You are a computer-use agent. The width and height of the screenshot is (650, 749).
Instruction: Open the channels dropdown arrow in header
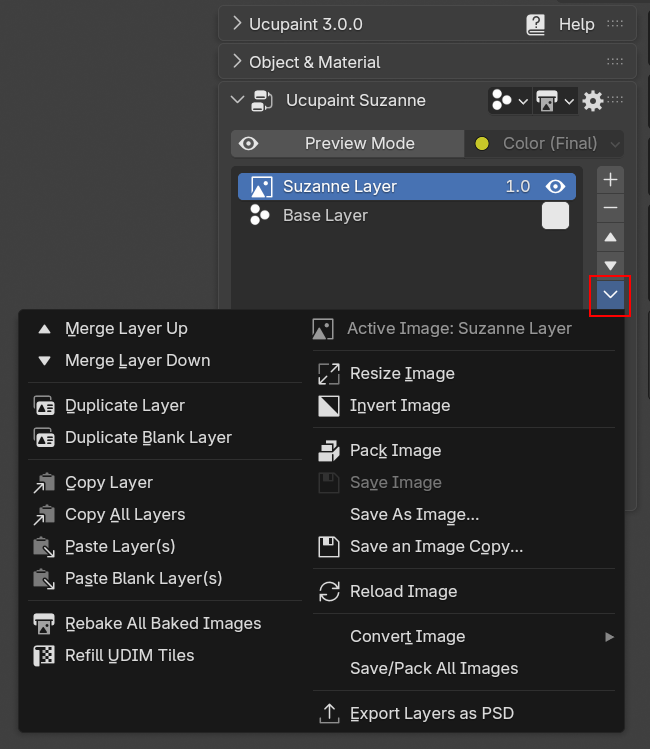[523, 101]
